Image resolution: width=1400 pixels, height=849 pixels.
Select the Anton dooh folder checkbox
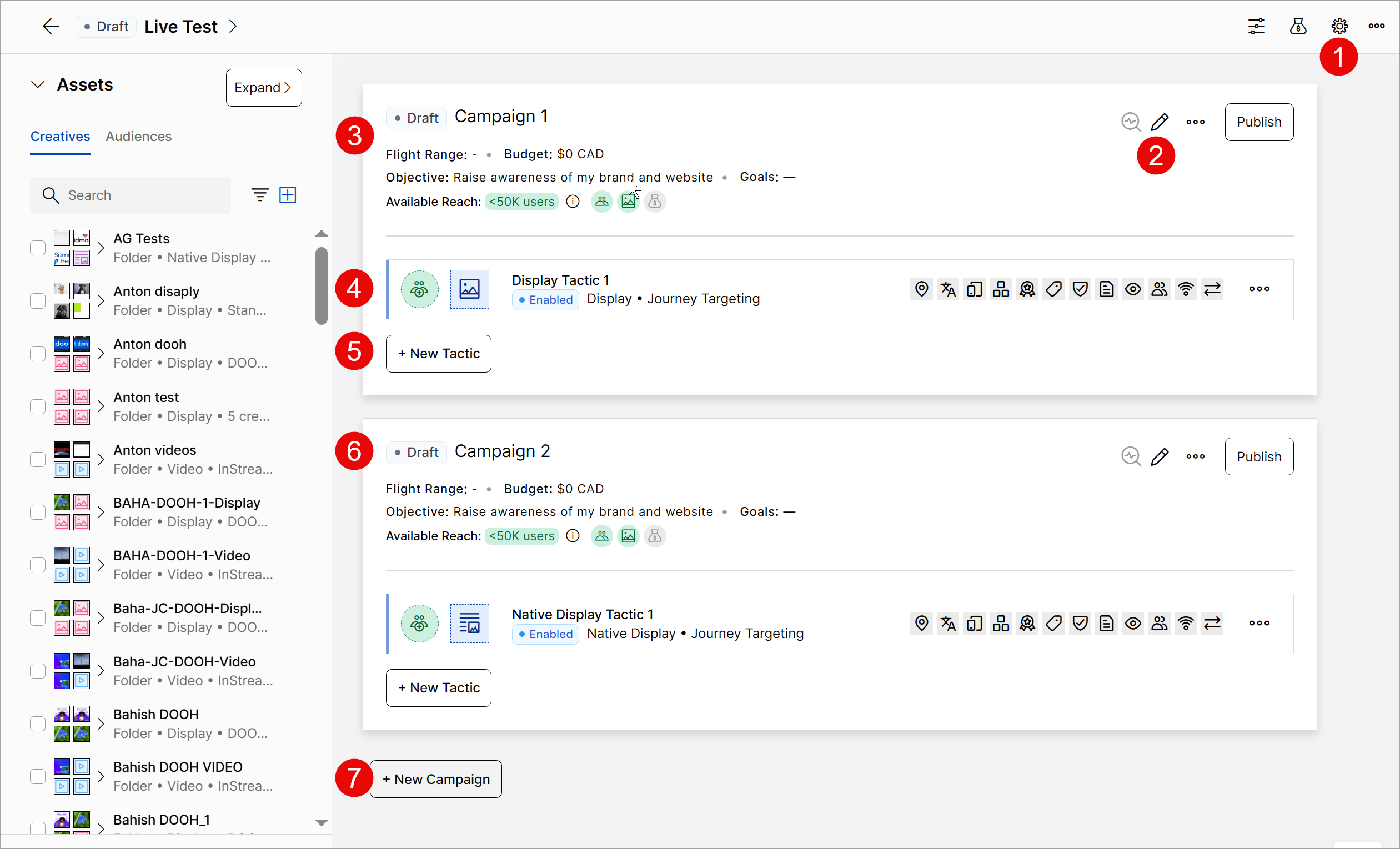pos(38,354)
